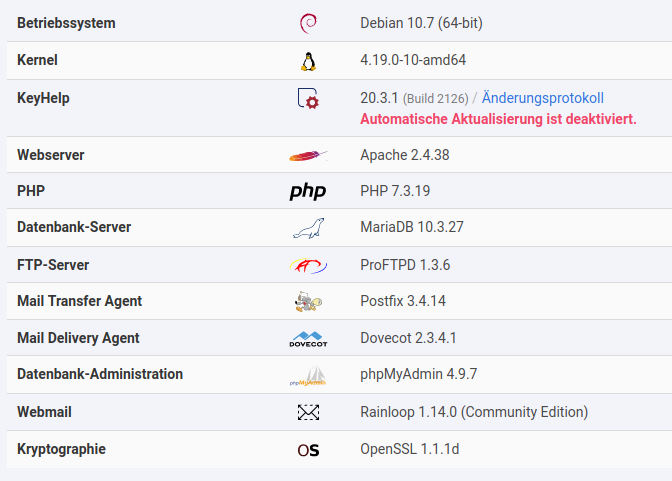Click the KeyHelp gear icon
Screen dimensions: 672x481
click(307, 99)
